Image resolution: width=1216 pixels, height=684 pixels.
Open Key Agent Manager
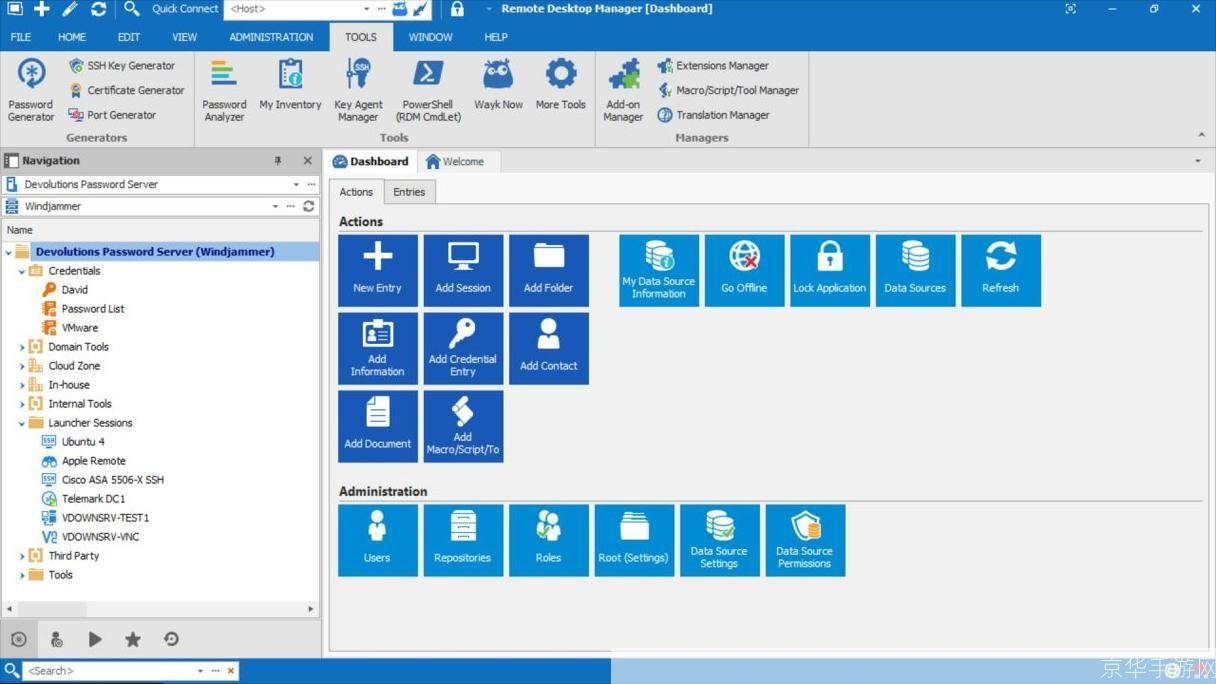point(358,90)
